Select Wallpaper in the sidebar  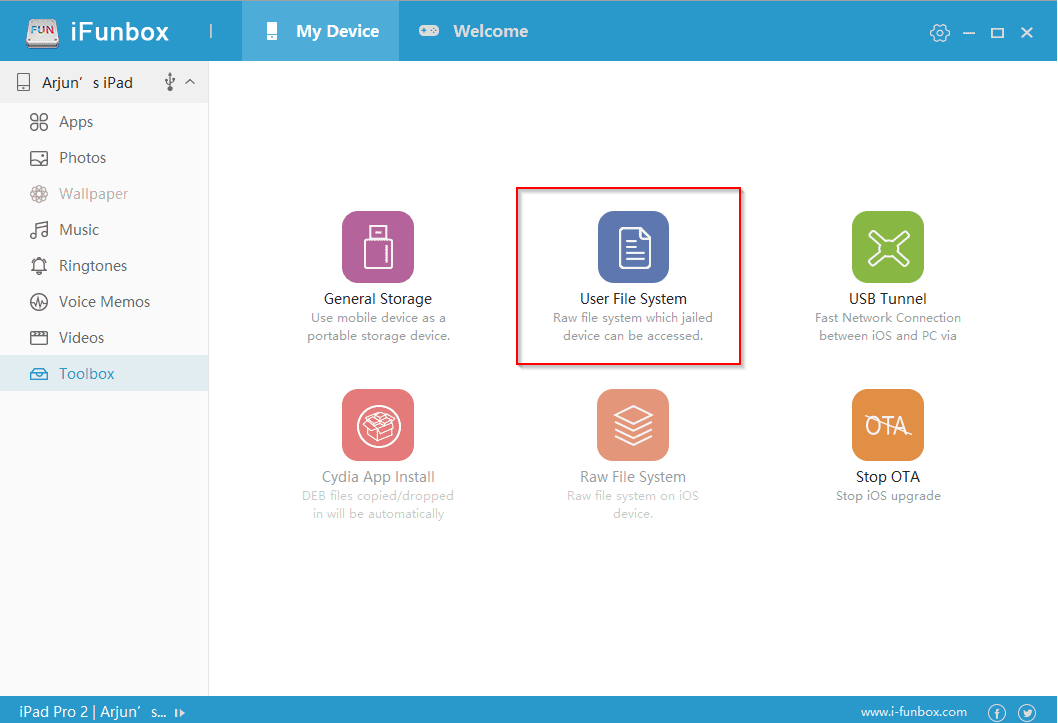[x=104, y=194]
